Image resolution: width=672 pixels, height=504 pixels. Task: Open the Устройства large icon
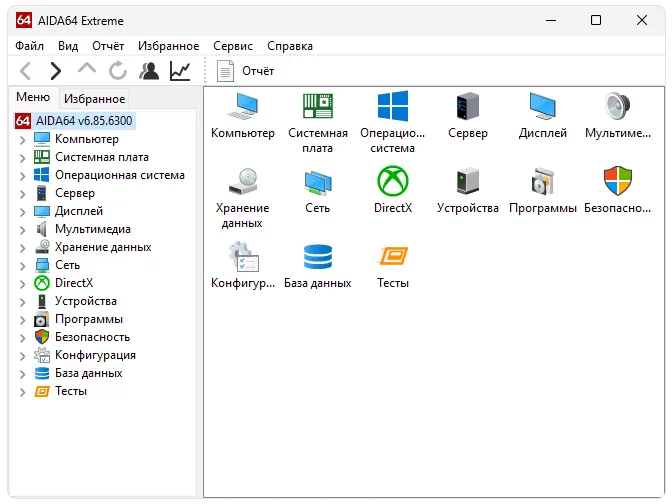pyautogui.click(x=468, y=181)
